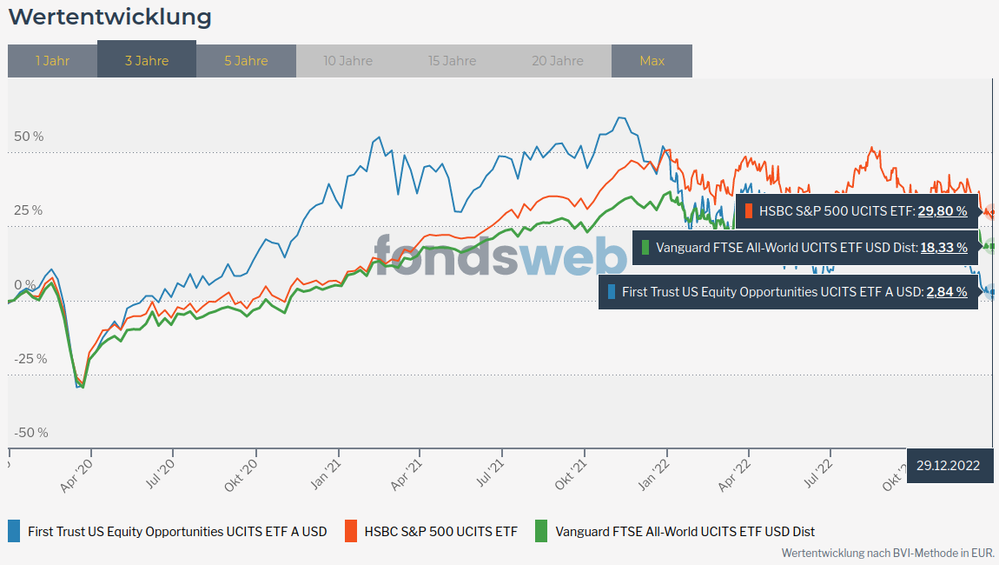999x565 pixels.
Task: Click the 20 Jahre range tab
Action: coord(559,61)
